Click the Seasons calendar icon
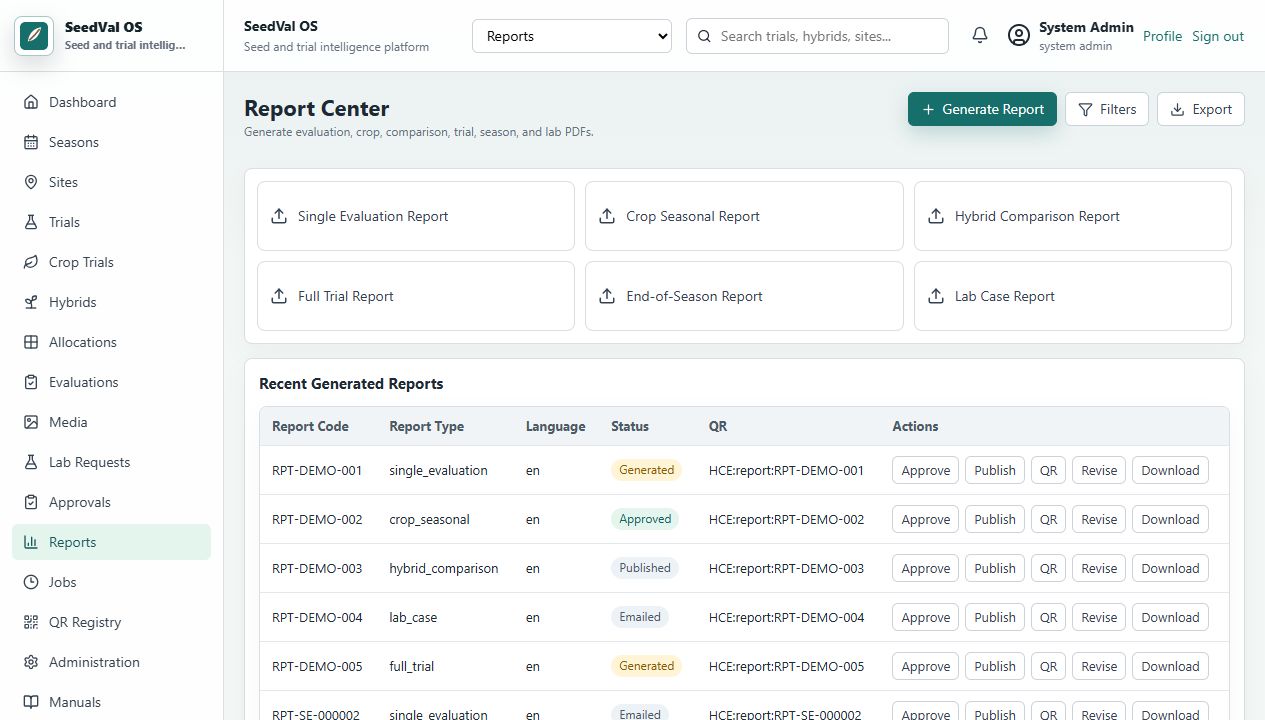1265x720 pixels. [31, 142]
